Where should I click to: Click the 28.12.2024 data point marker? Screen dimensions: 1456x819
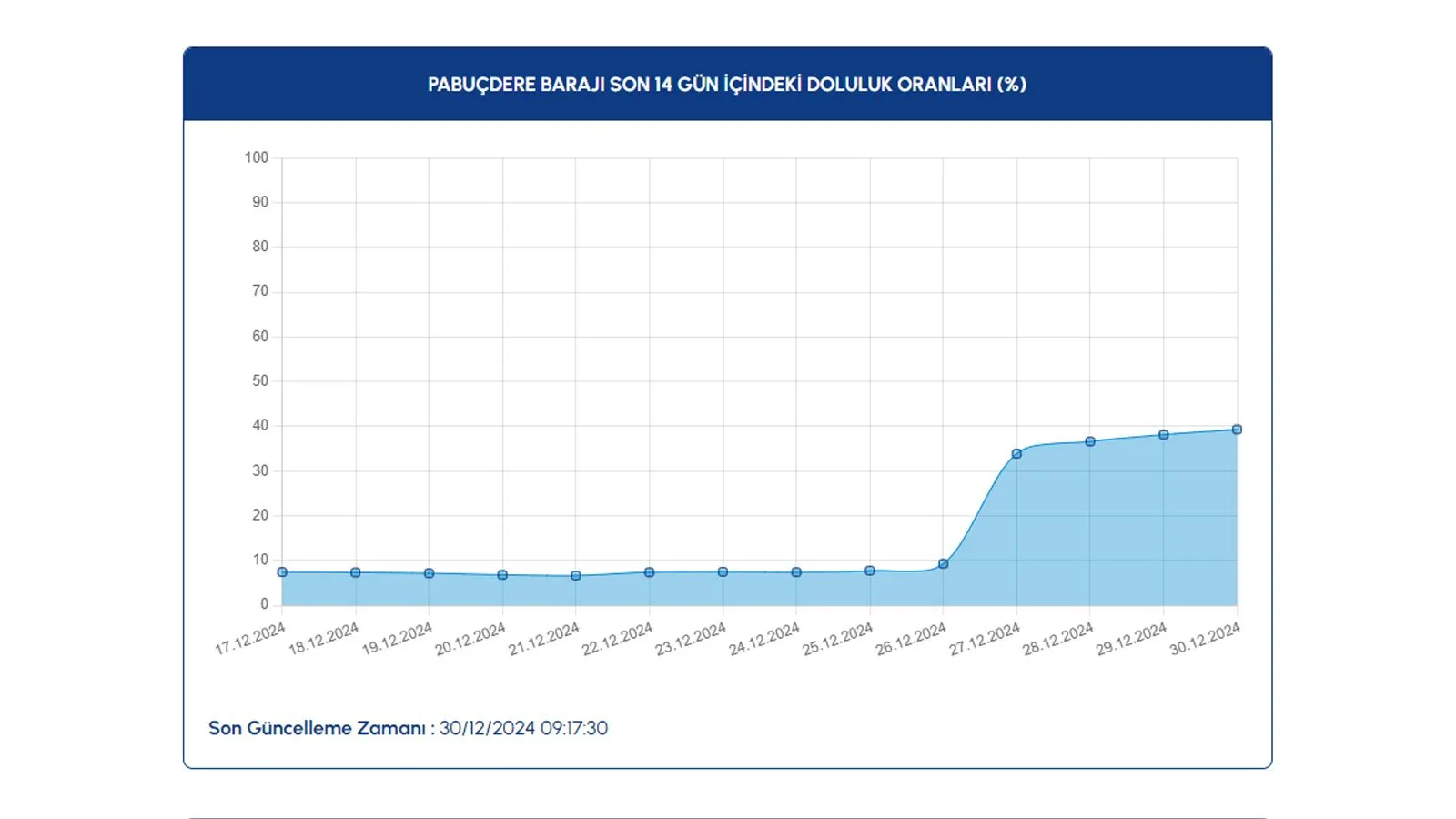click(1090, 442)
